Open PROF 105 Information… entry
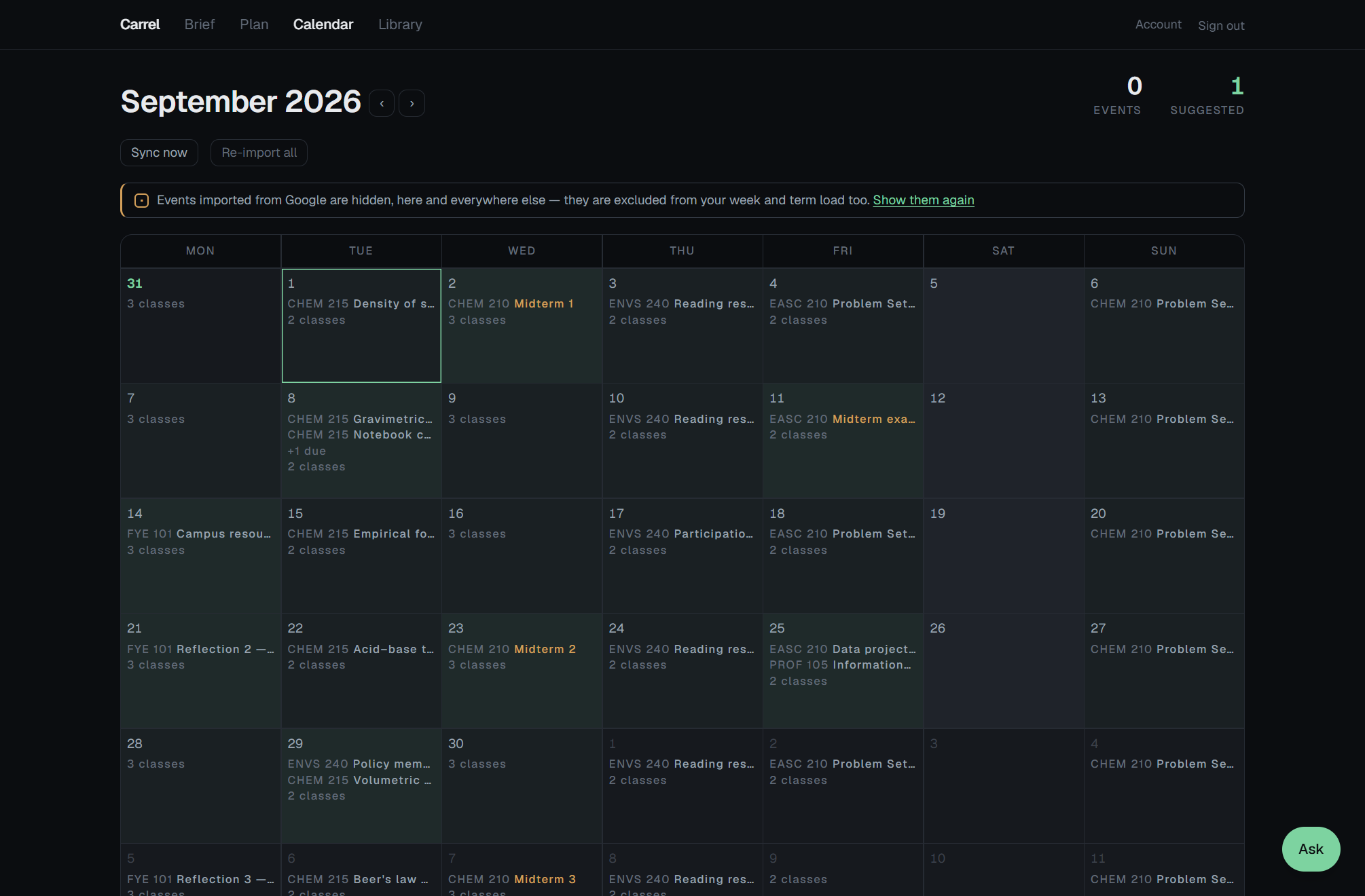1365x896 pixels. [x=841, y=665]
